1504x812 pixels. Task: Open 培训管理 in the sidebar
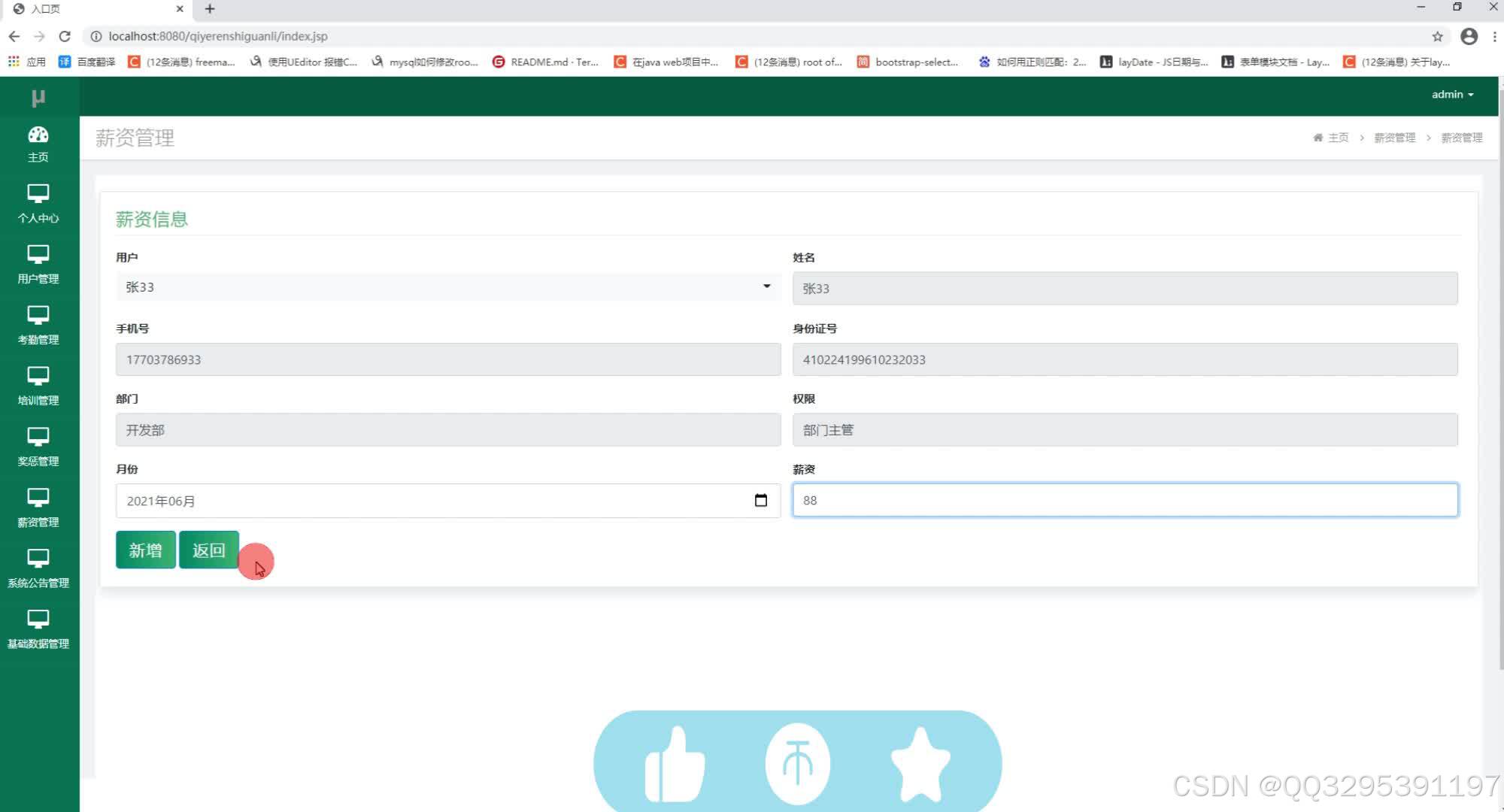[x=38, y=387]
